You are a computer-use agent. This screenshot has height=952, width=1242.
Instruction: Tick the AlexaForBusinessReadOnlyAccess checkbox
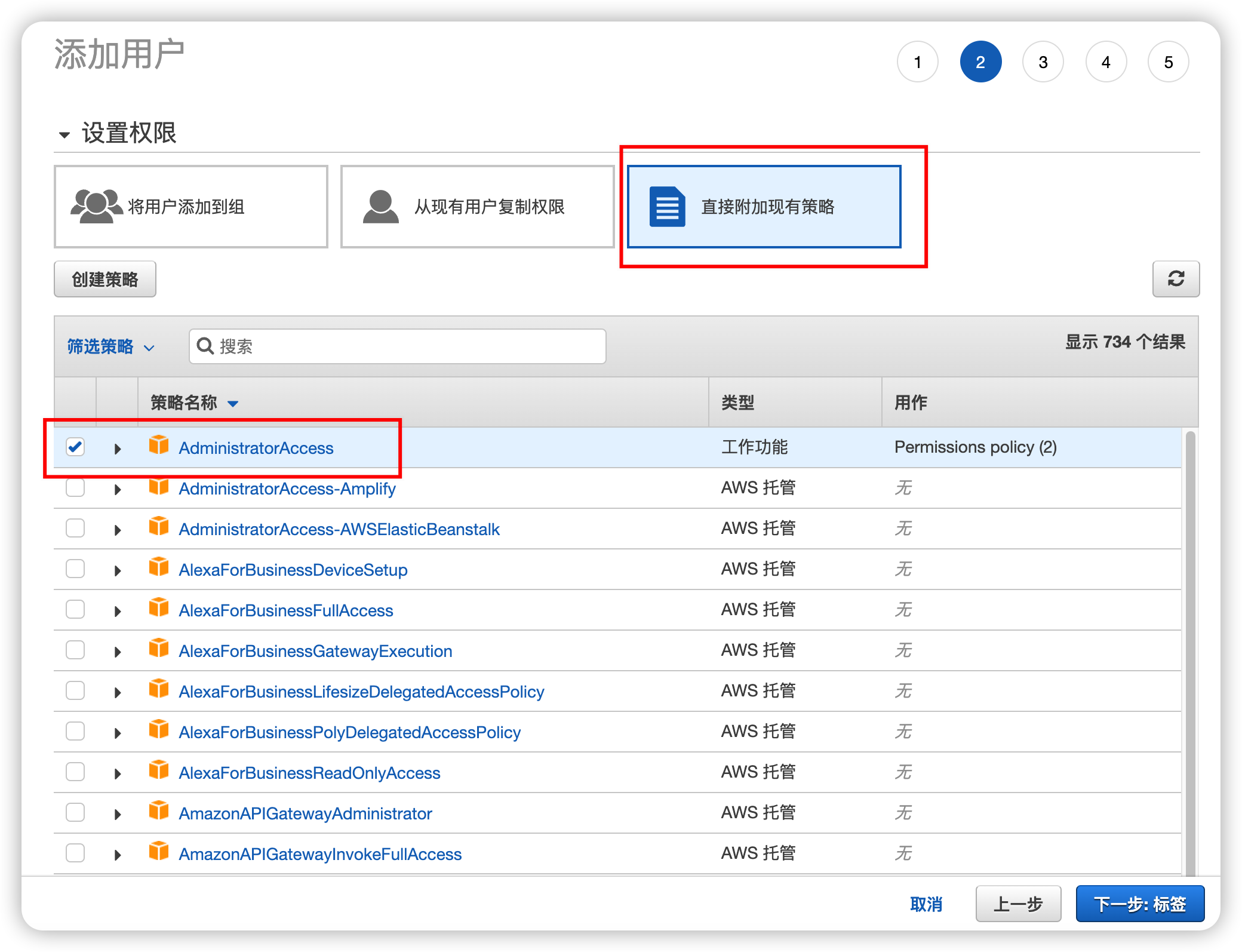75,772
